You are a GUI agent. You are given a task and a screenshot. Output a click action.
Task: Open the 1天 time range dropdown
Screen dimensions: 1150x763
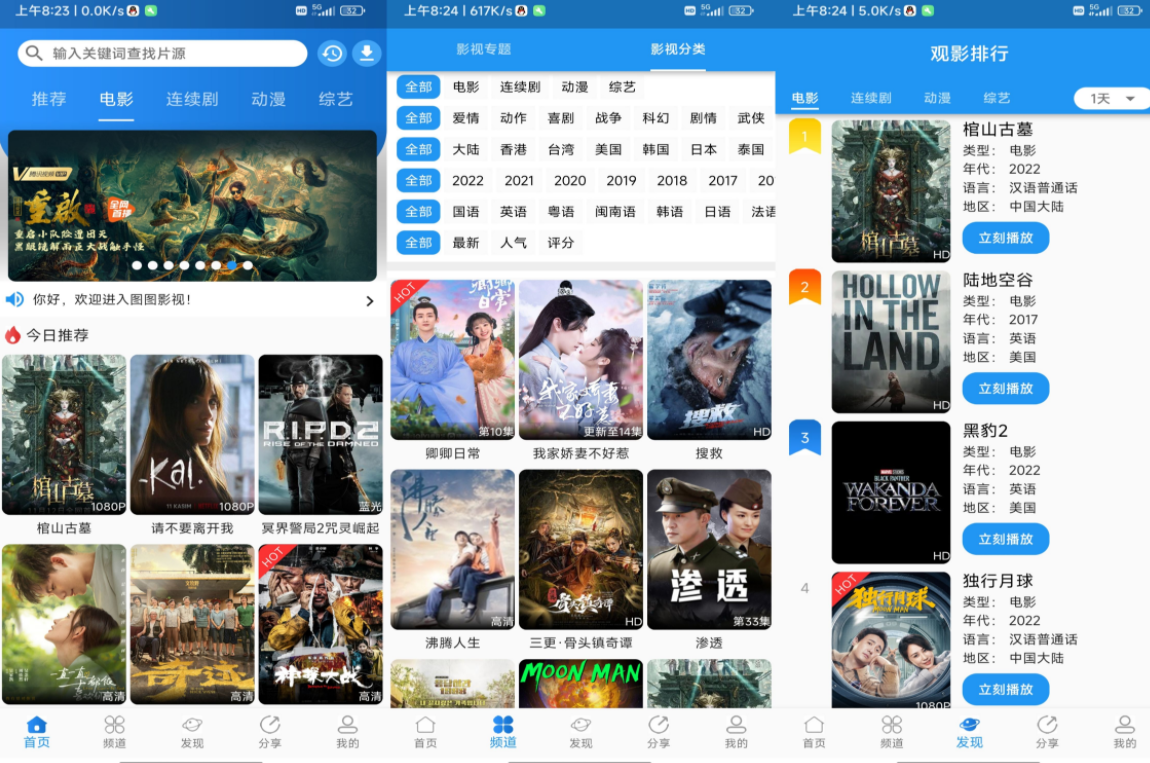(x=1112, y=98)
